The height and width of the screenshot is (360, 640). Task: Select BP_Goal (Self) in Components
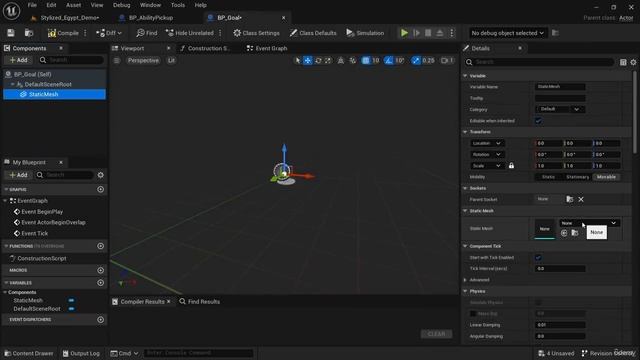point(54,74)
